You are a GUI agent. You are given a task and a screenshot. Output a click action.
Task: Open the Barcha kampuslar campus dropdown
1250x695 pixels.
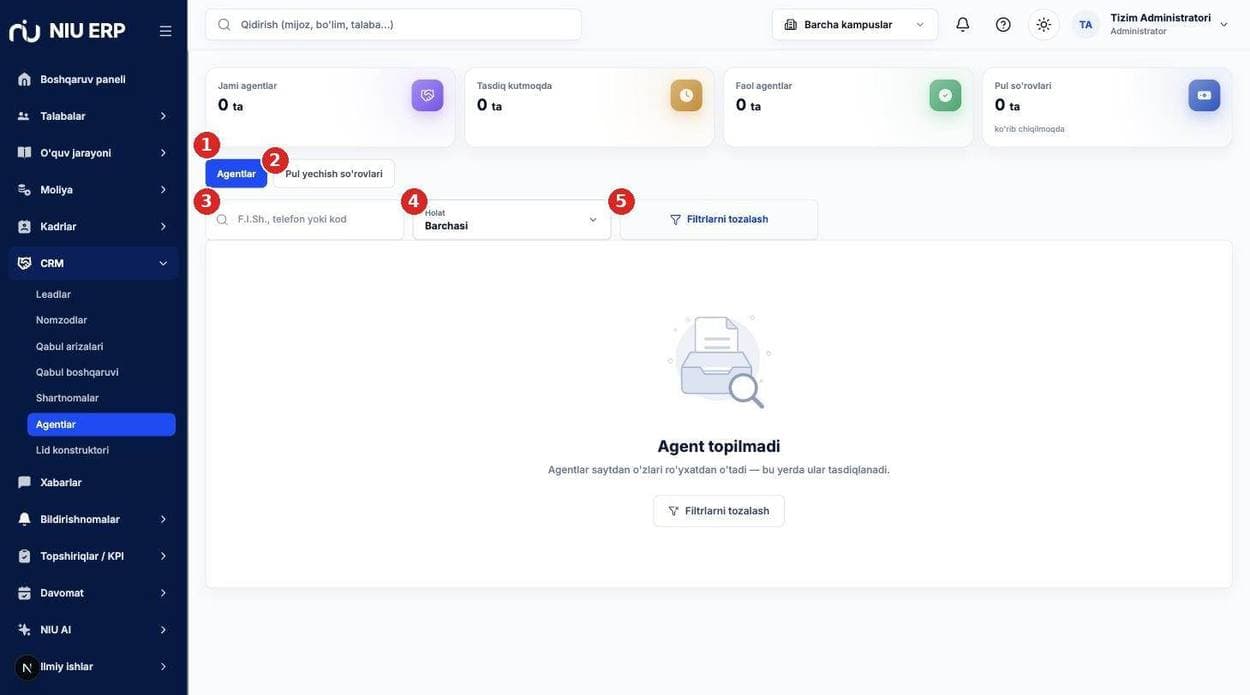[x=855, y=24]
